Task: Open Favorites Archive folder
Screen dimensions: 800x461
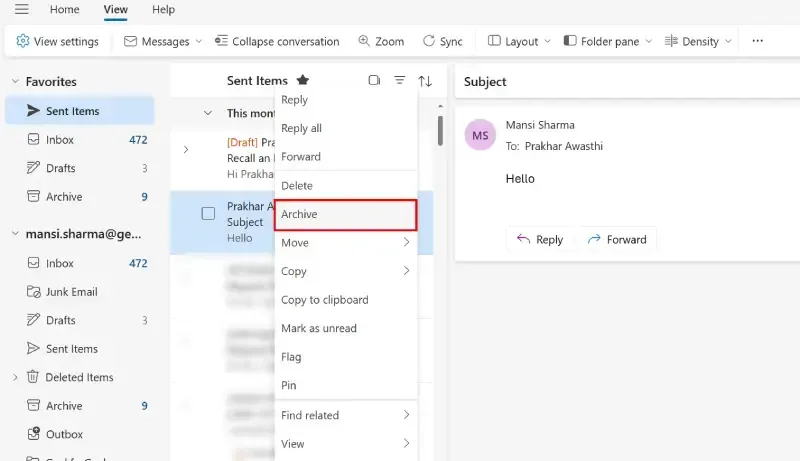Action: coord(82,196)
